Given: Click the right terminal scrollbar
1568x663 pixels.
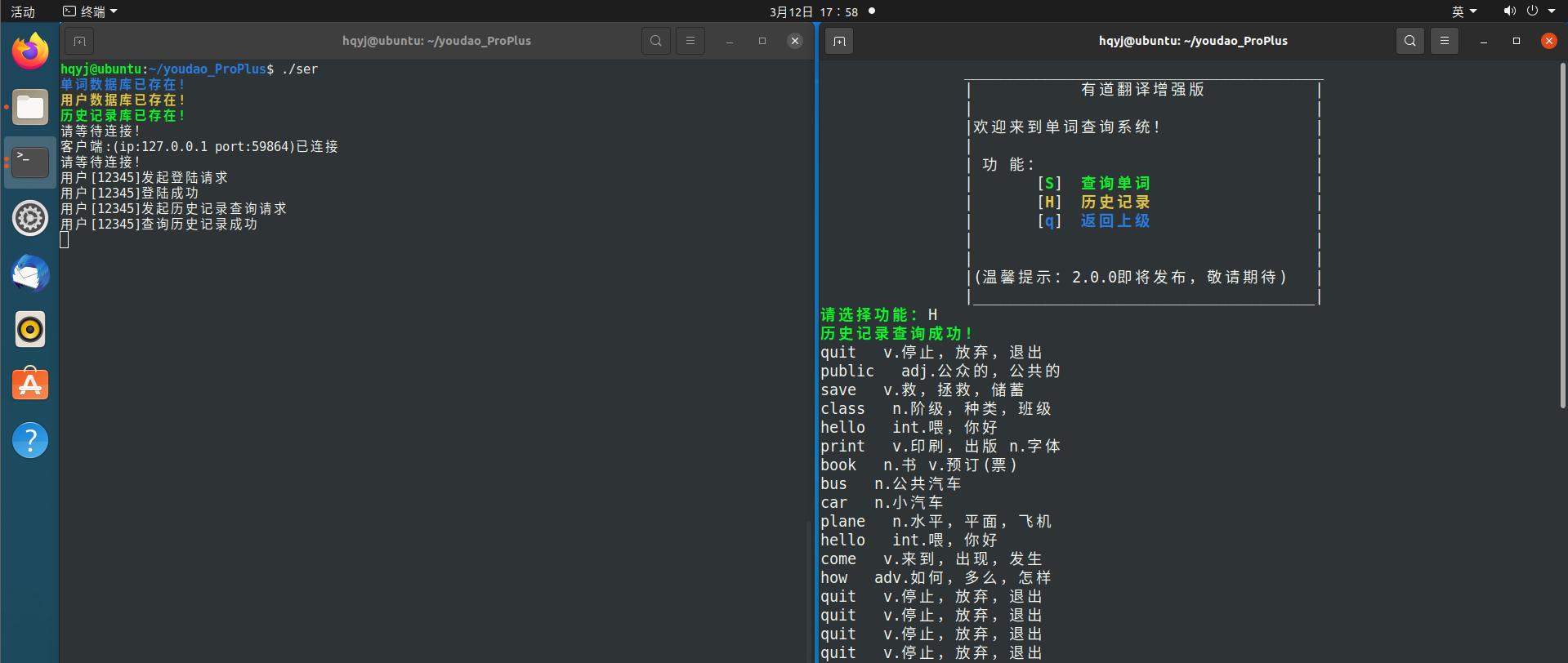Looking at the screenshot, I should pyautogui.click(x=1562, y=237).
